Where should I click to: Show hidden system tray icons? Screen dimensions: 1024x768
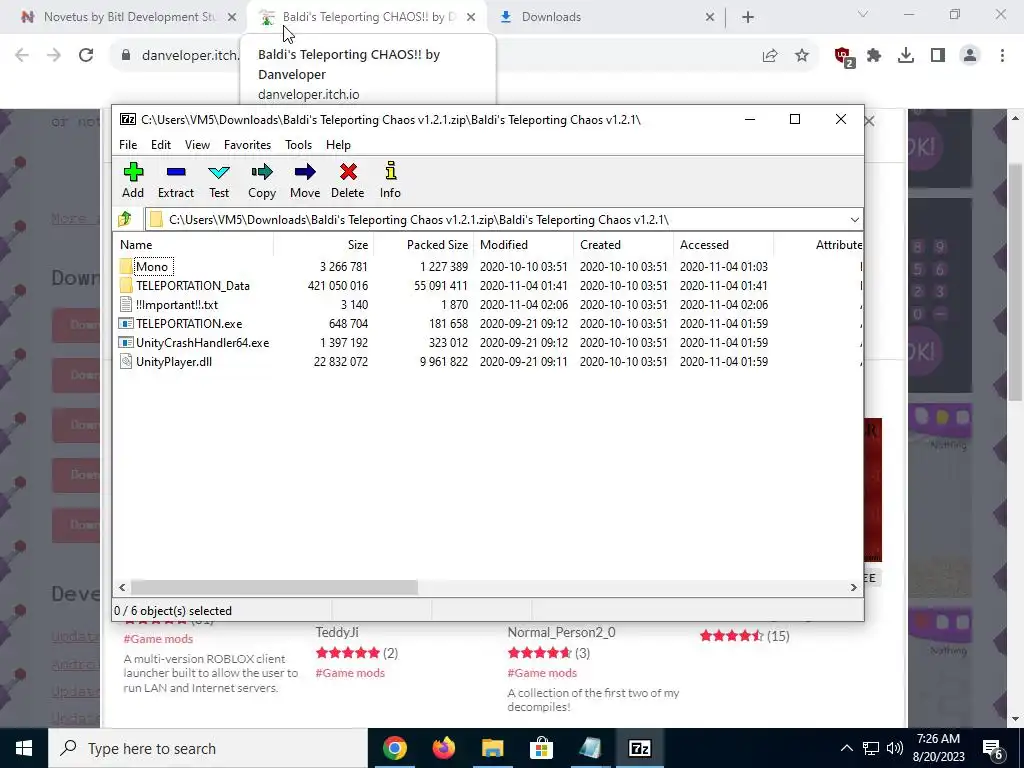[x=846, y=748]
